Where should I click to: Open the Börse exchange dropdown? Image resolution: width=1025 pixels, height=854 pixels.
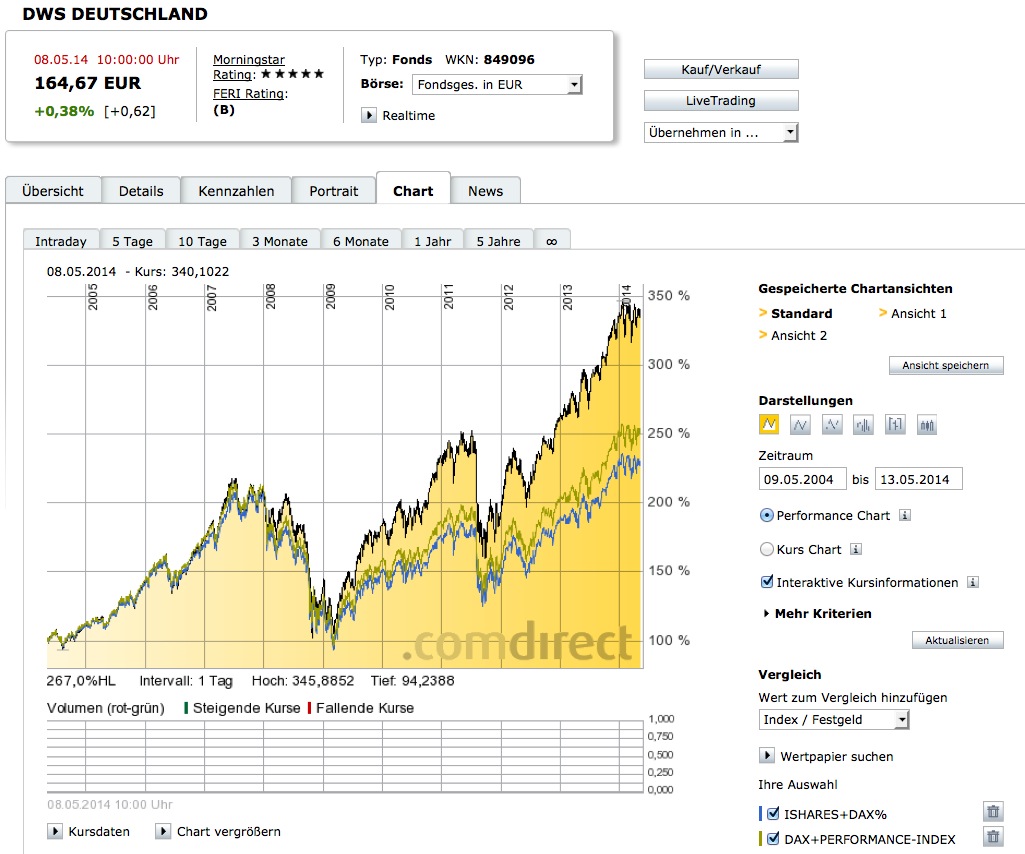click(497, 85)
